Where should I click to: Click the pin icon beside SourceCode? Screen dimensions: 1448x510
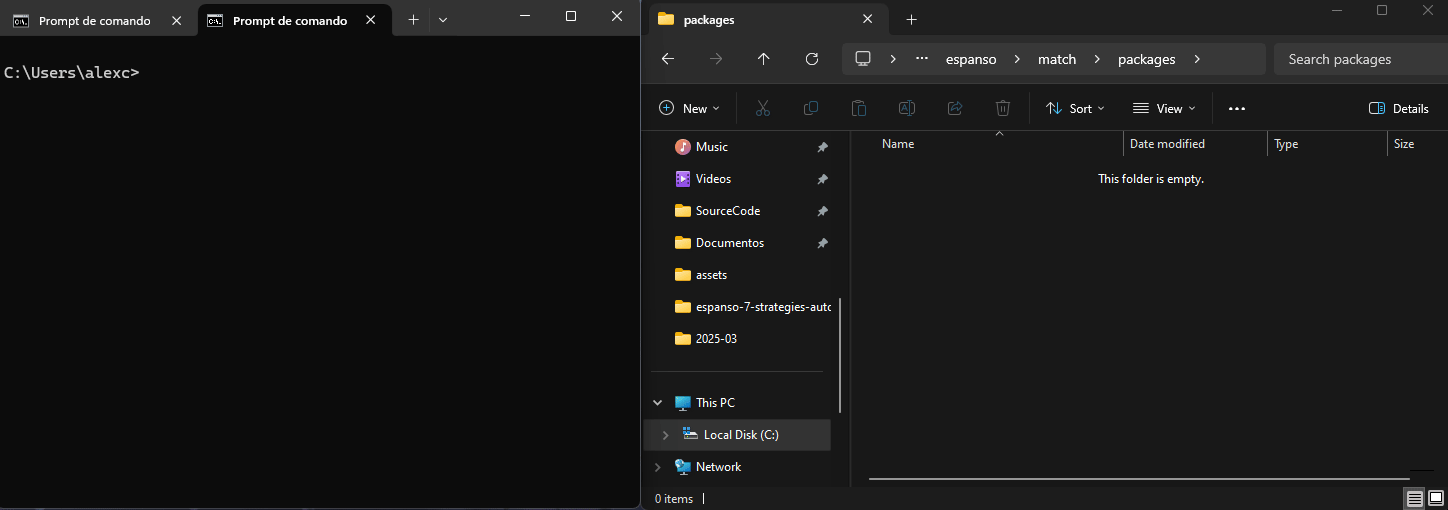coord(822,211)
